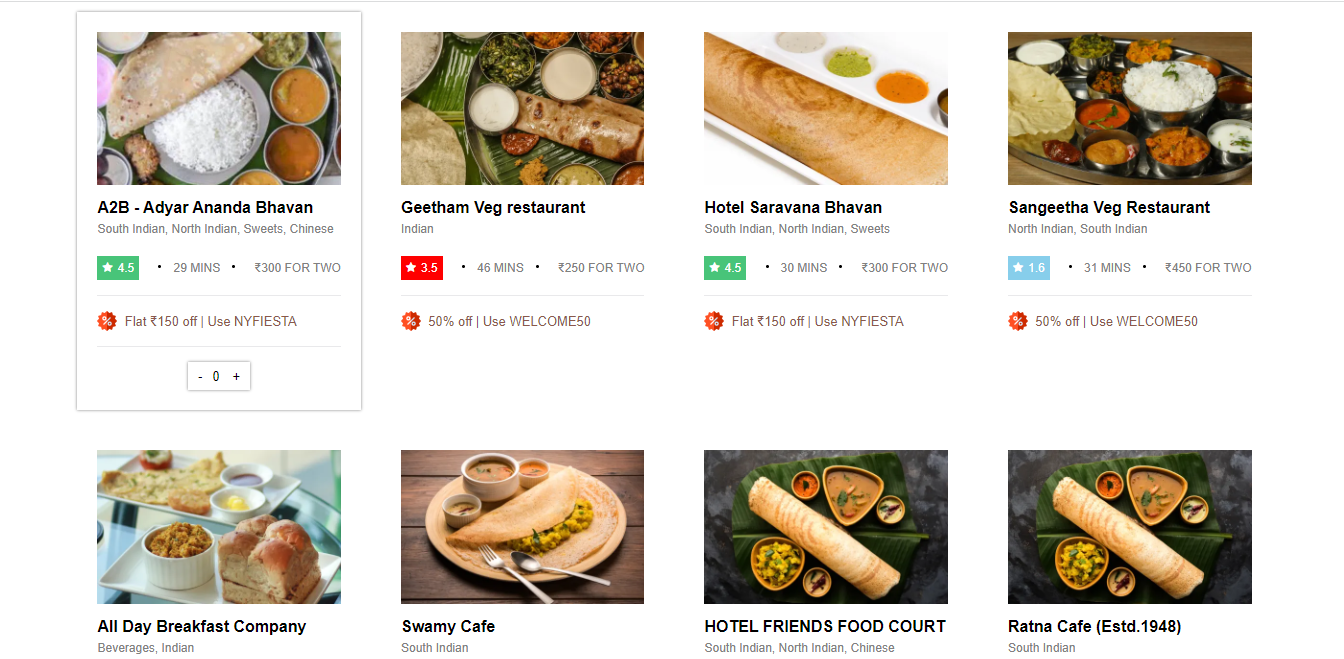Open the Swamy Cafe dosa picture
The width and height of the screenshot is (1344, 659).
[522, 527]
